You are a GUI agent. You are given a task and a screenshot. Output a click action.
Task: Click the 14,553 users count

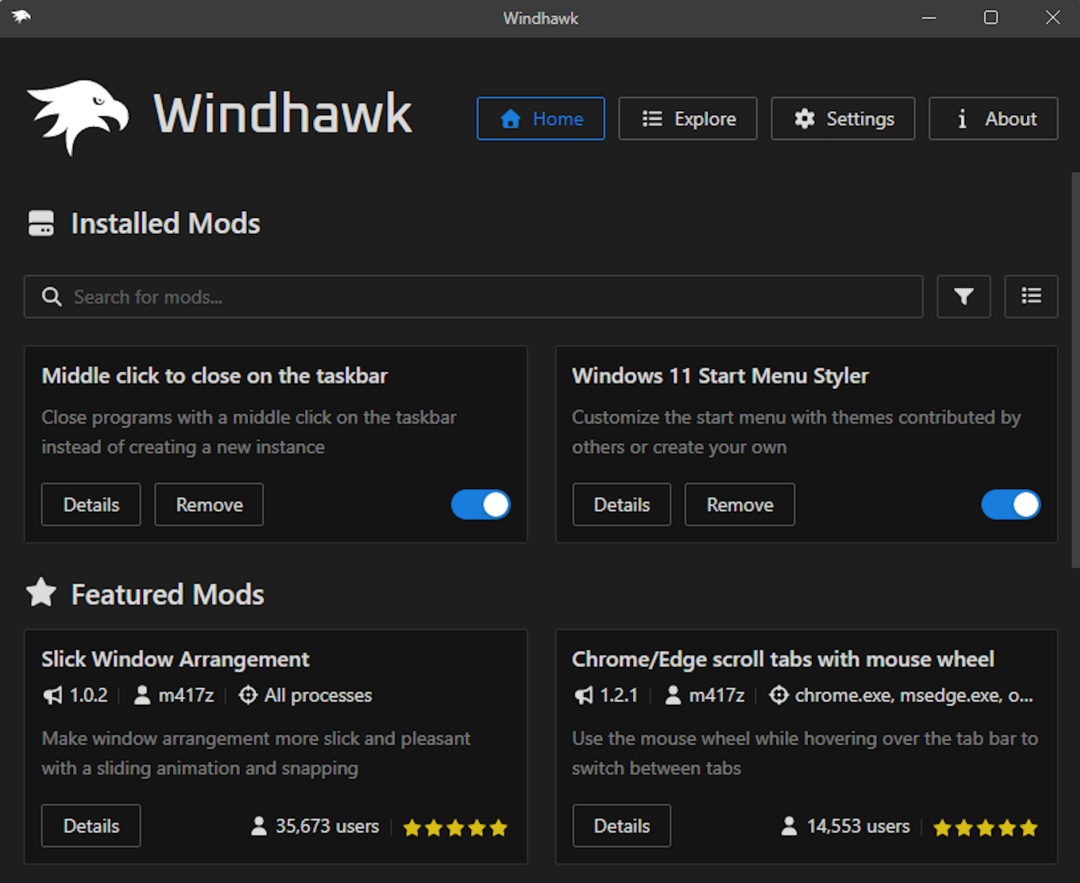tap(858, 826)
